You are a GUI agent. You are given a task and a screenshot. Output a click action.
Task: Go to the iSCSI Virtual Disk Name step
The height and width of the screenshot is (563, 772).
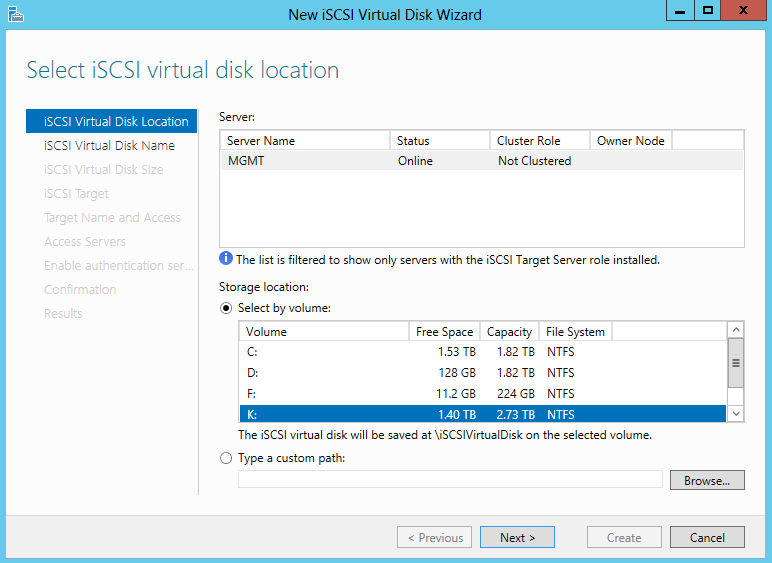pyautogui.click(x=109, y=146)
